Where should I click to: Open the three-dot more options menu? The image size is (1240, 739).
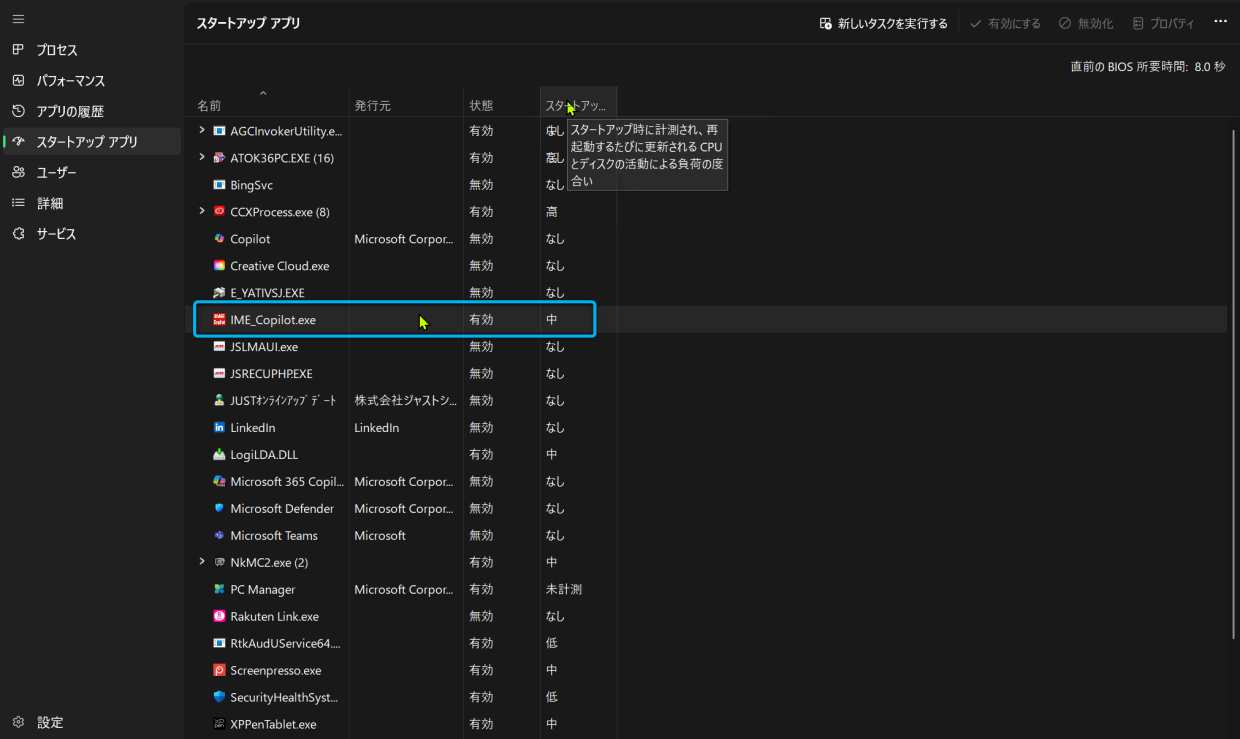[1220, 22]
